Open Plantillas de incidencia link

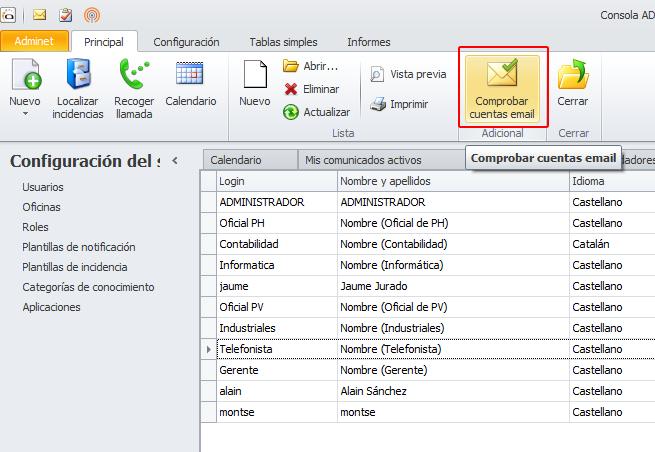point(75,267)
